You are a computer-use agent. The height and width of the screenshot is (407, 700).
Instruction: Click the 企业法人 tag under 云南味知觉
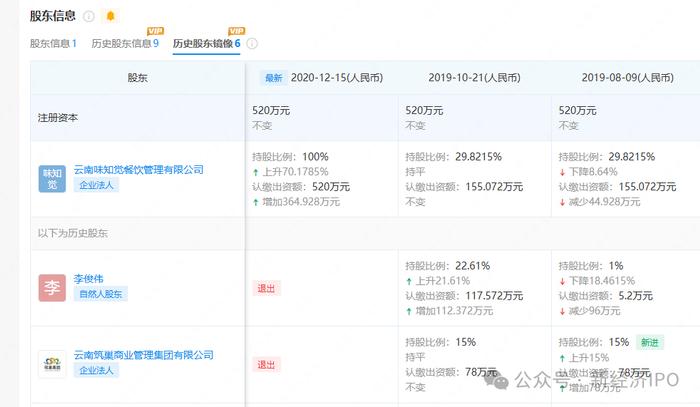click(96, 185)
